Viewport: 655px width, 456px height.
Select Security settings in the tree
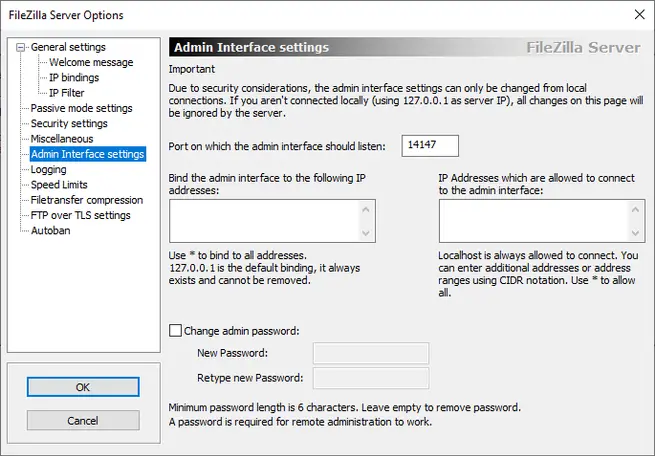(x=69, y=123)
